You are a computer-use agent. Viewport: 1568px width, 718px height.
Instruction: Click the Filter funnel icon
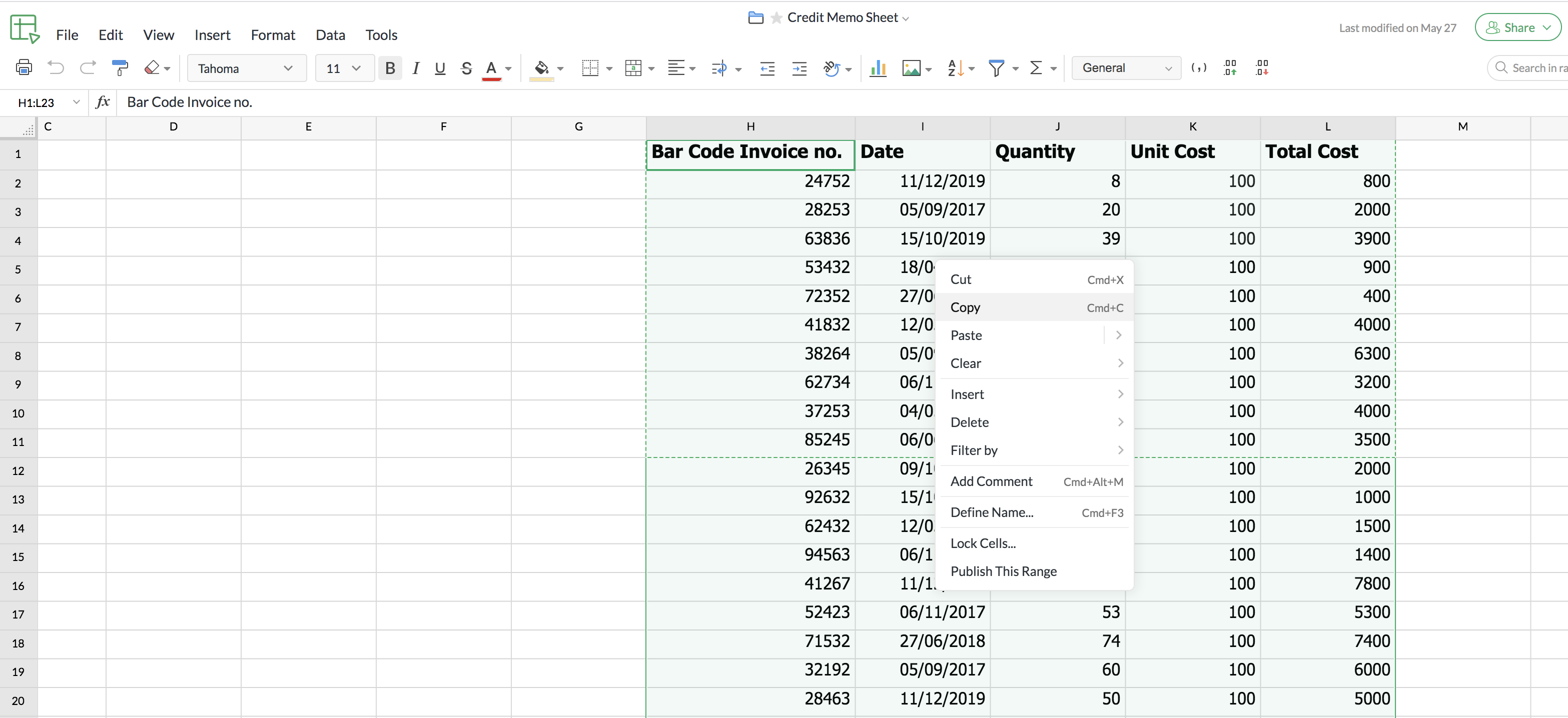pyautogui.click(x=996, y=67)
